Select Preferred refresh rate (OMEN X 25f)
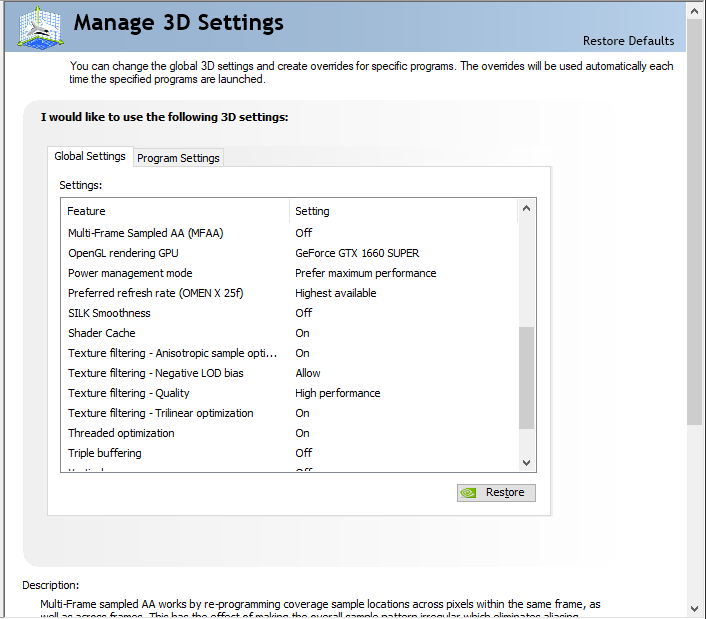The height and width of the screenshot is (619, 706). [x=155, y=293]
